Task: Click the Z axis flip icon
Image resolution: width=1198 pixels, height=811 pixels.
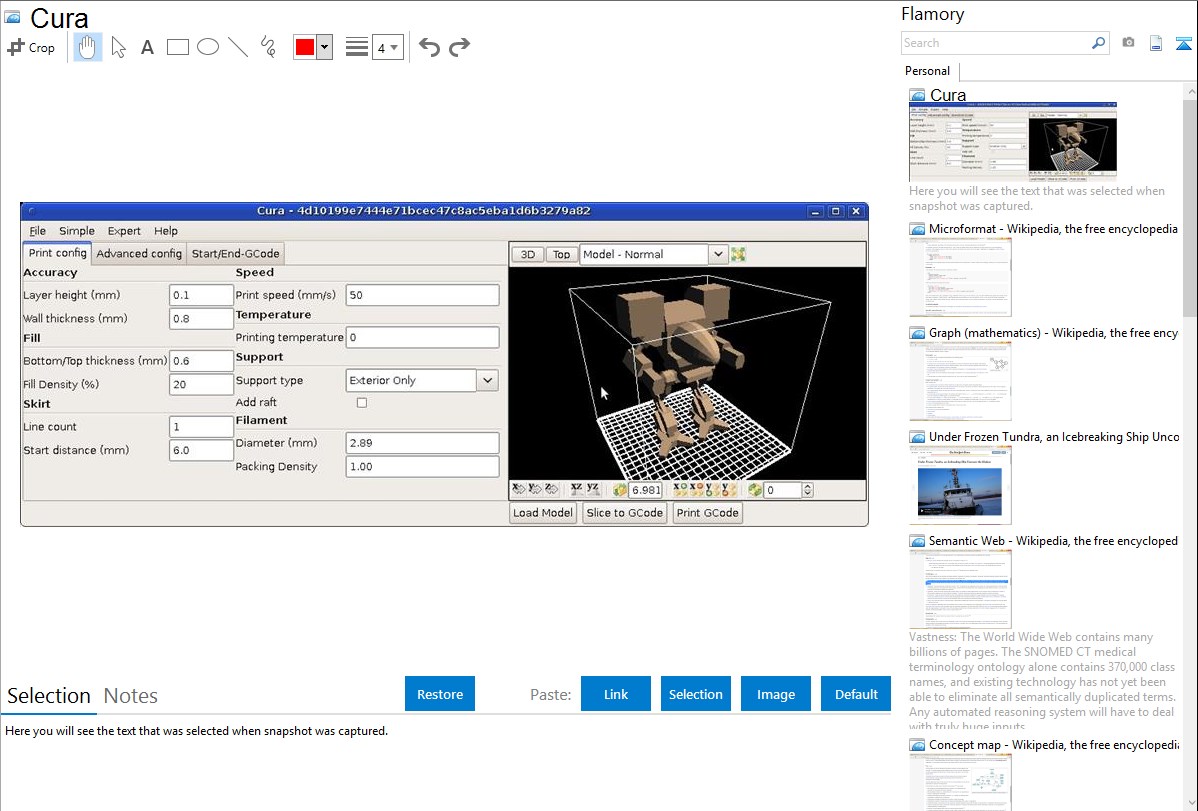Action: pyautogui.click(x=552, y=489)
